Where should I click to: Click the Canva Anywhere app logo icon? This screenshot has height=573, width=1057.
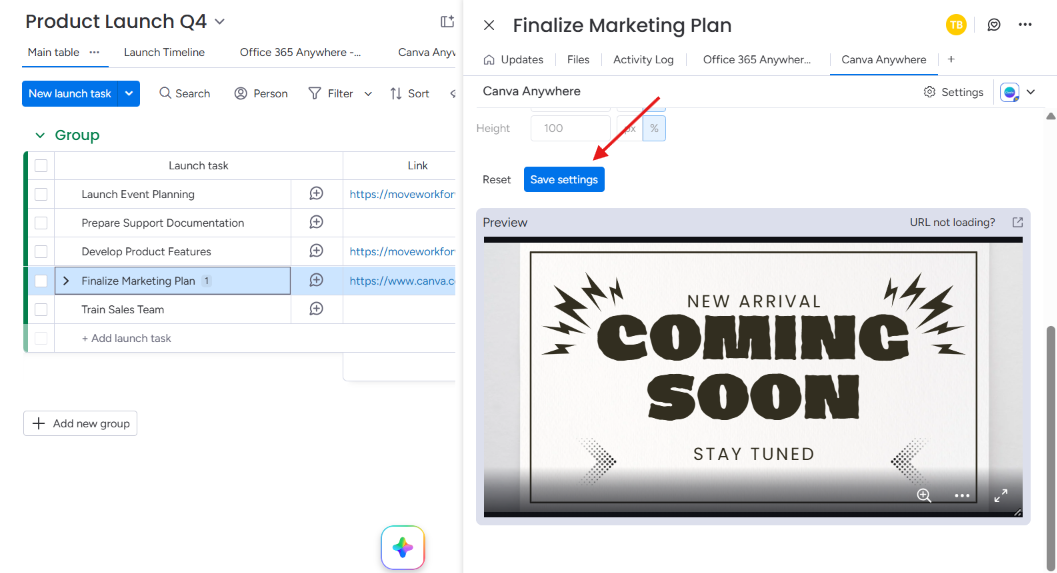click(x=1009, y=92)
